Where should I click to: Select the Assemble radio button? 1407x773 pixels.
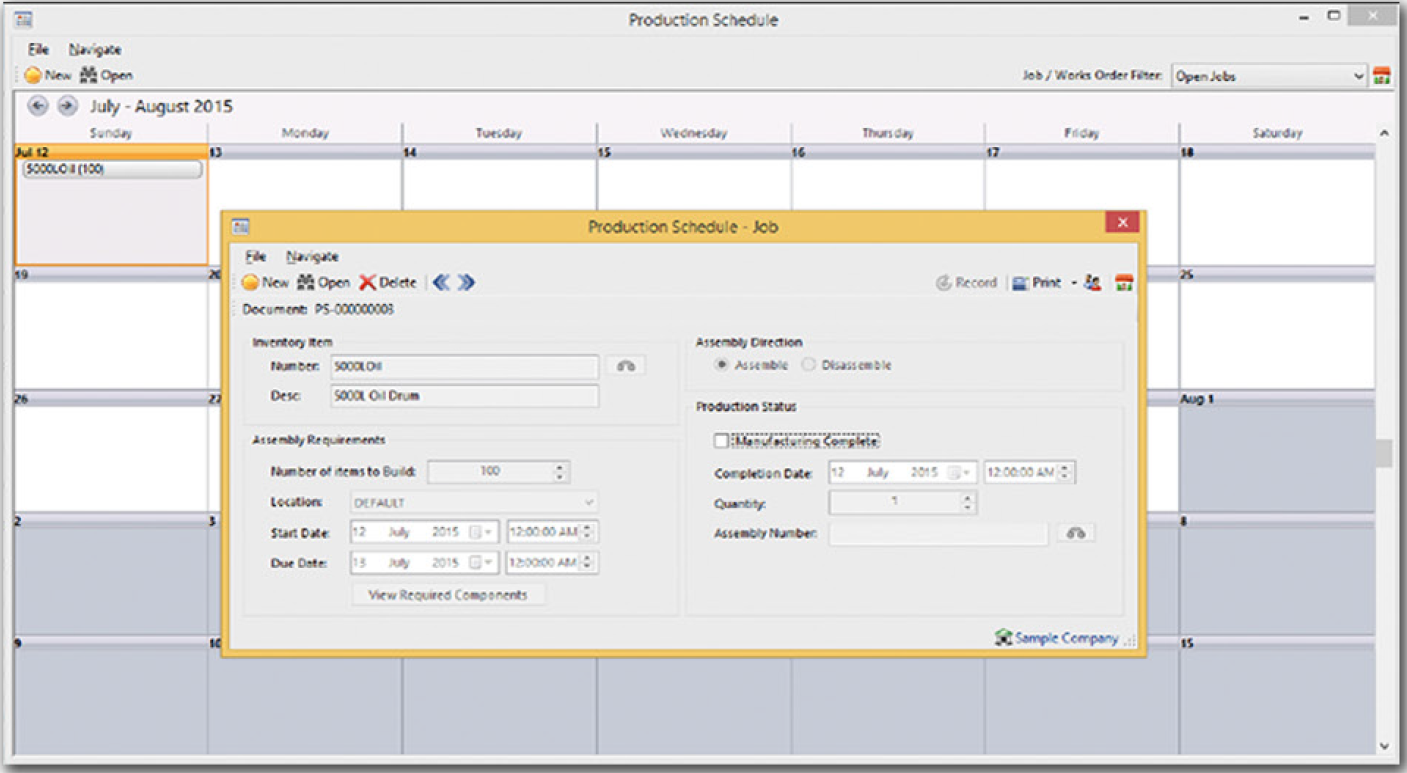(x=721, y=366)
